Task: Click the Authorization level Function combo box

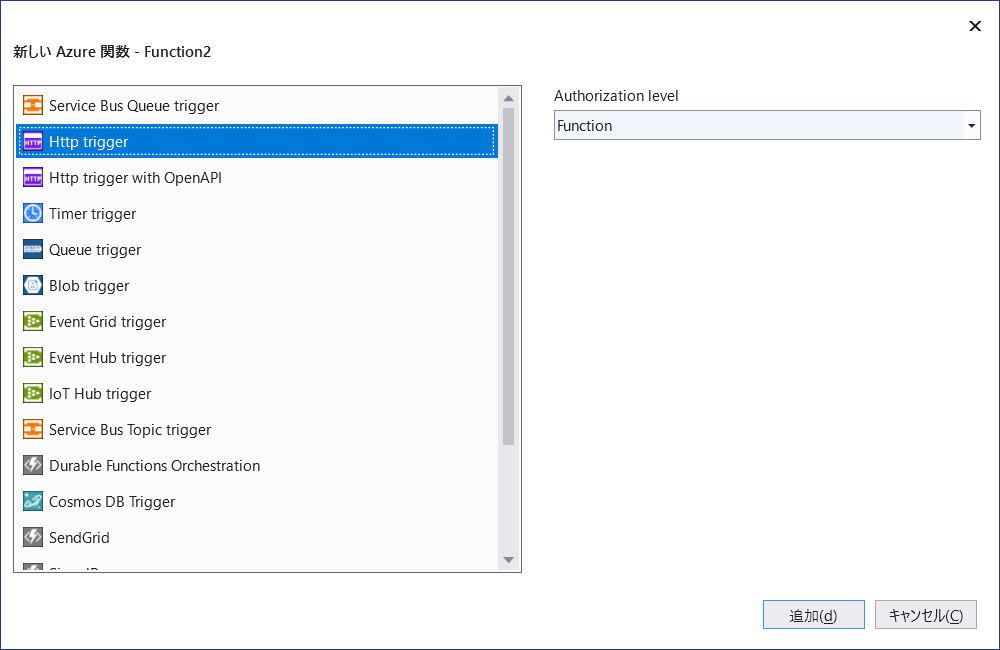Action: point(767,126)
